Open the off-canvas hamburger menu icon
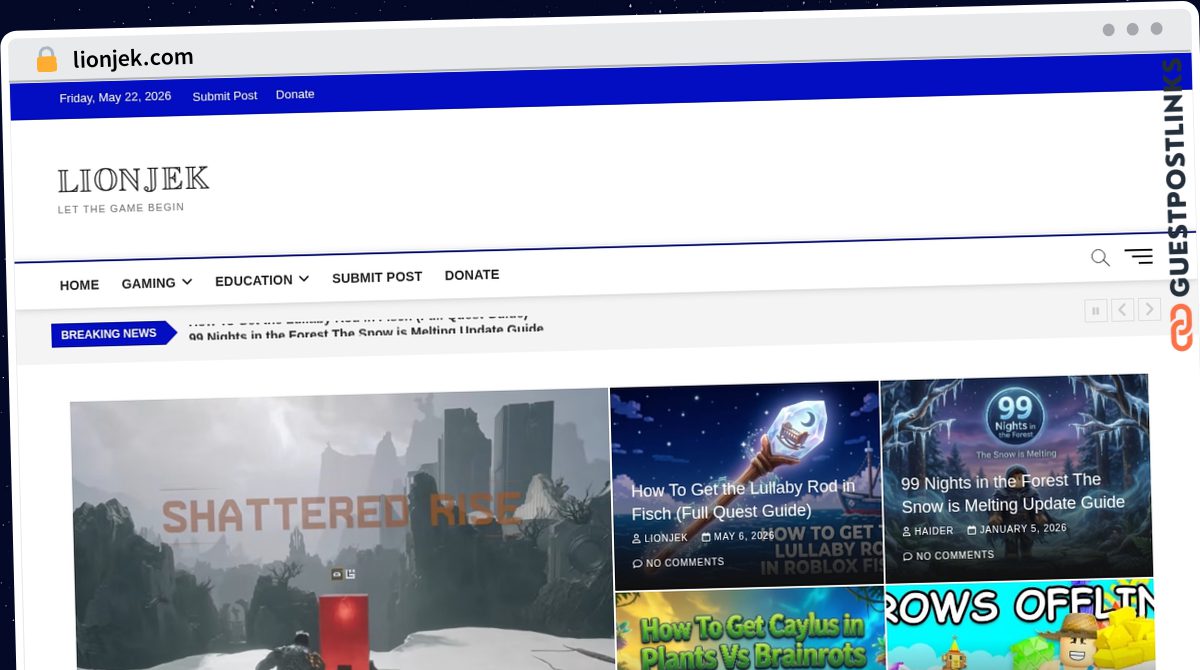1200x670 pixels. [x=1138, y=256]
